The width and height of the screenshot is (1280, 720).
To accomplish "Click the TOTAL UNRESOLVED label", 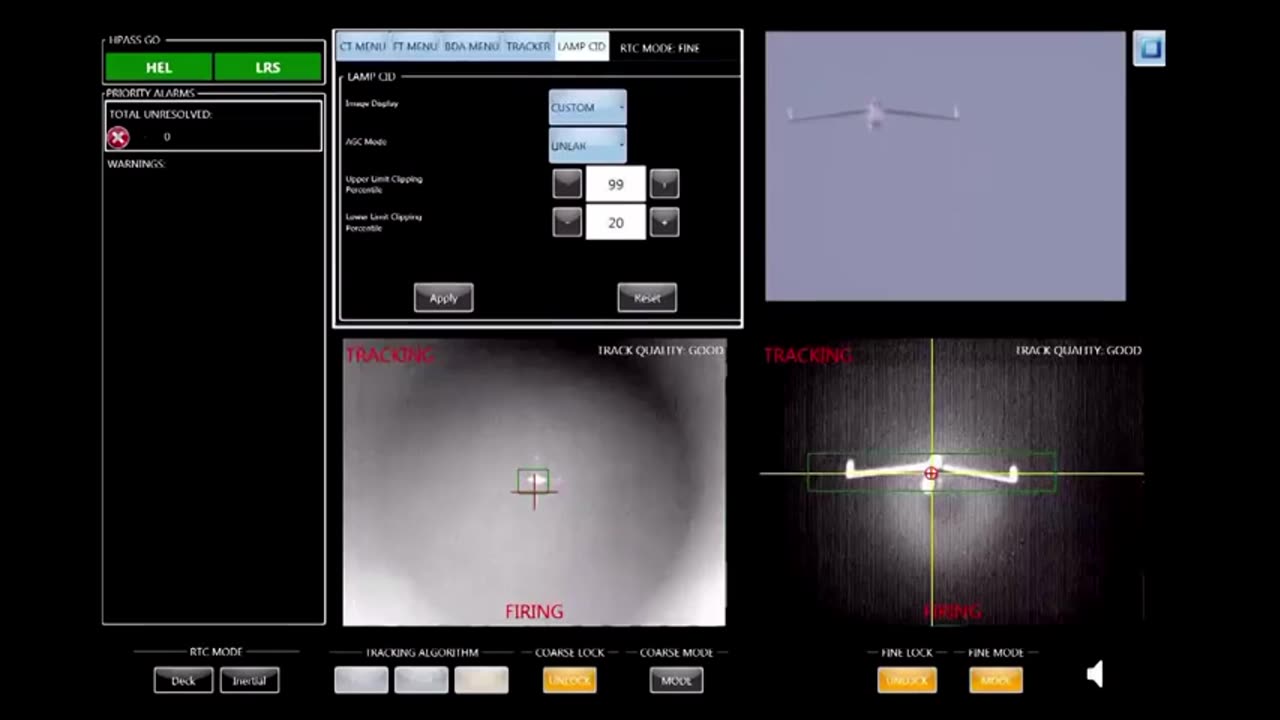I will [x=161, y=114].
